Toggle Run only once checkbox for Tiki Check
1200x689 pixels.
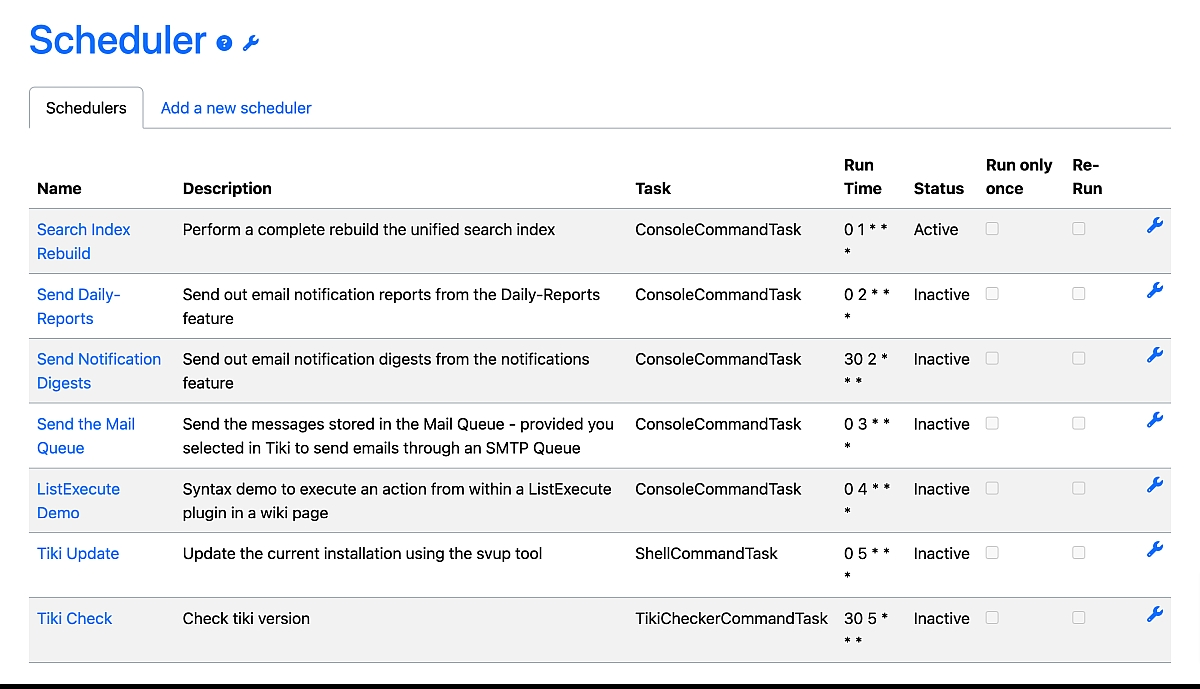(992, 618)
